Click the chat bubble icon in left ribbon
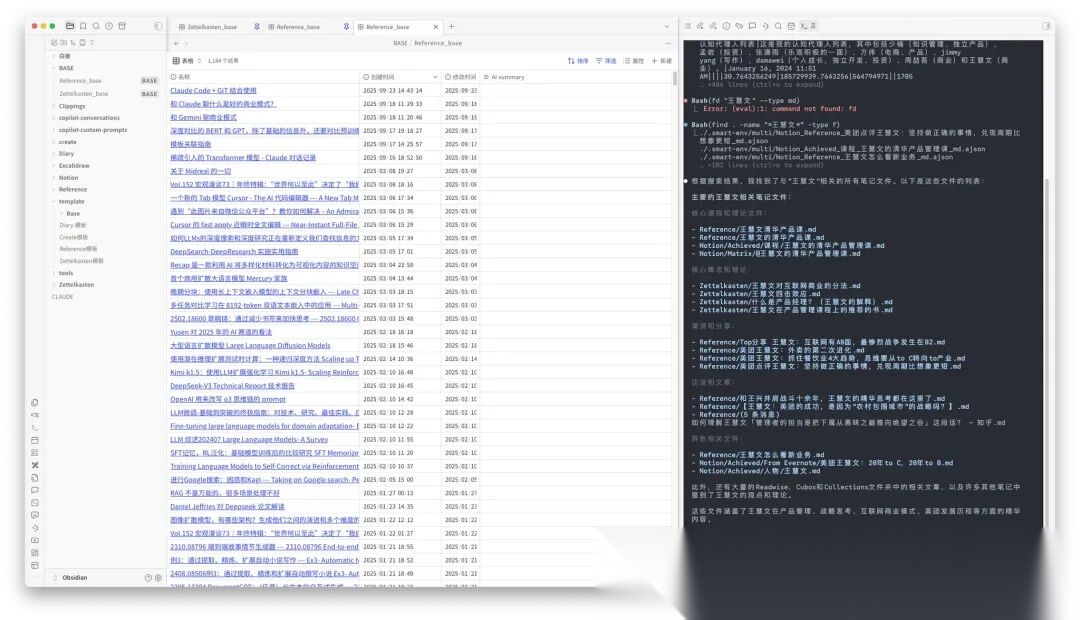The height and width of the screenshot is (620, 1080). point(34,490)
